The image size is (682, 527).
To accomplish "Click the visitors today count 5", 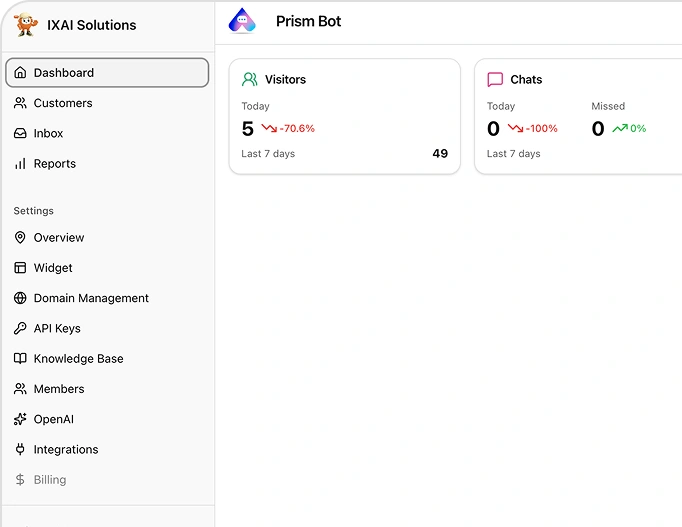I will (247, 128).
